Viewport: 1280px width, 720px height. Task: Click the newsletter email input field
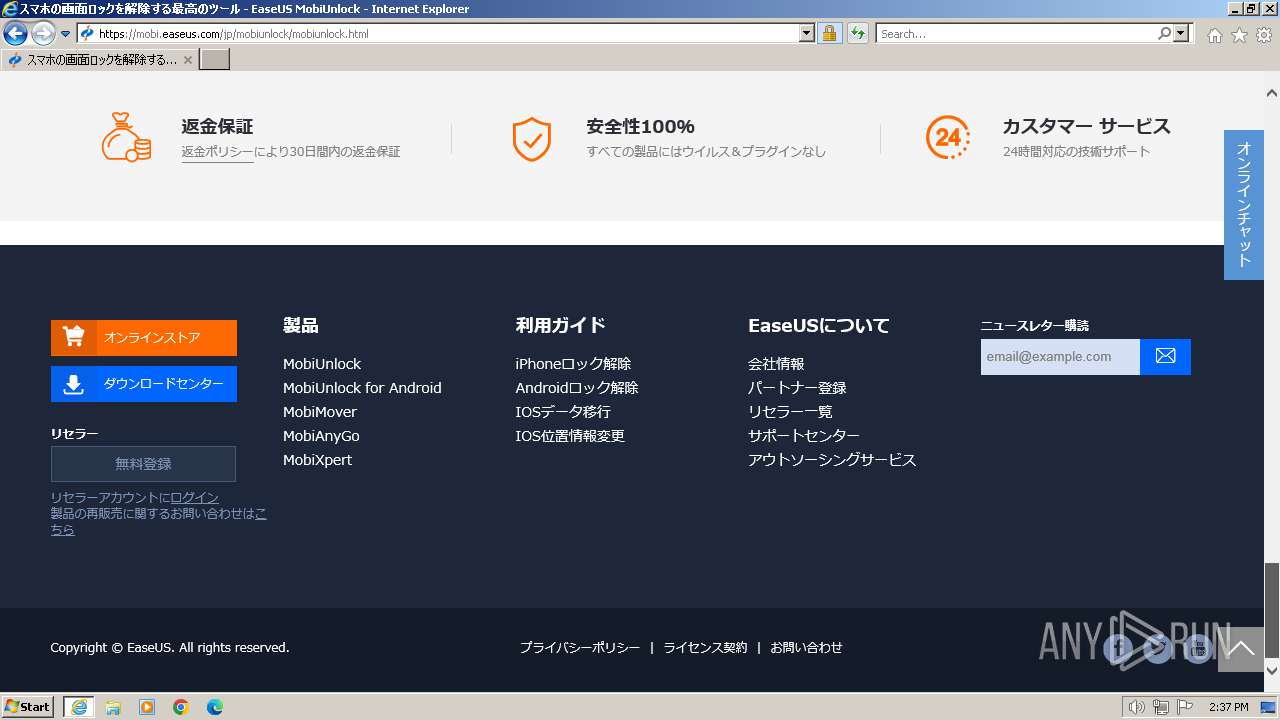1060,357
